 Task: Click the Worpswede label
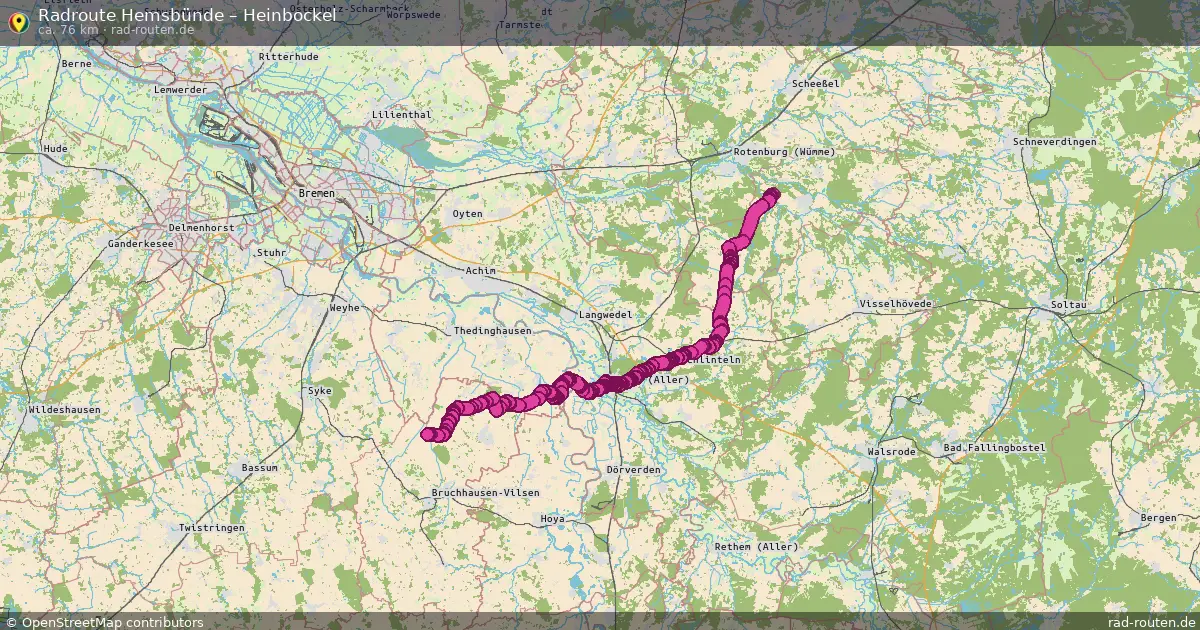click(x=413, y=16)
